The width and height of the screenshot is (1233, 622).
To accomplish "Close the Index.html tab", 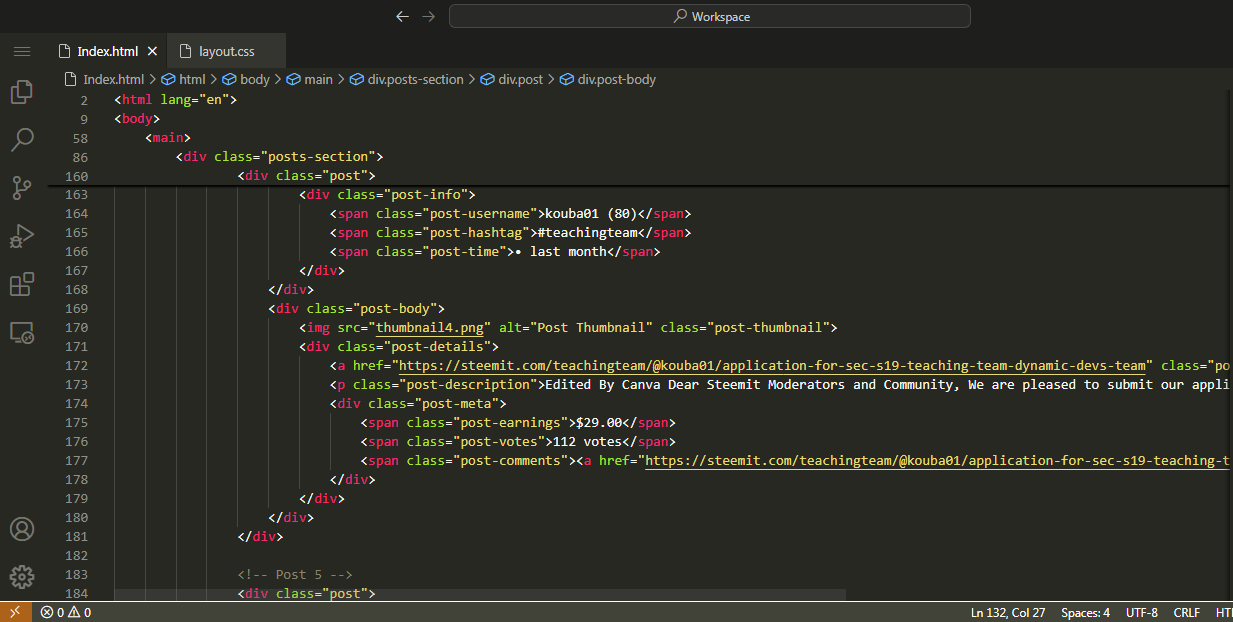I will pos(152,51).
